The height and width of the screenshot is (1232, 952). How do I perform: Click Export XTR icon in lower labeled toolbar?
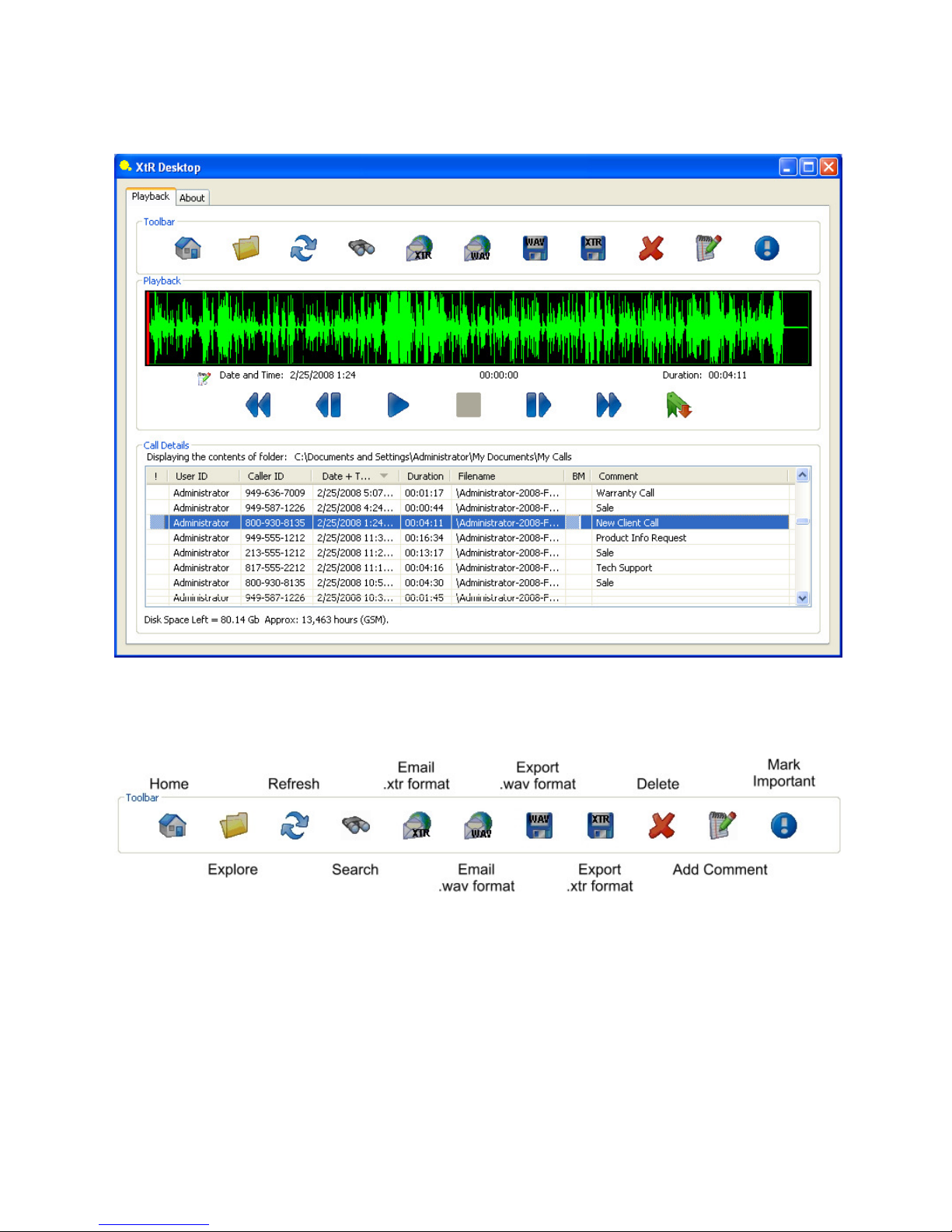[601, 825]
